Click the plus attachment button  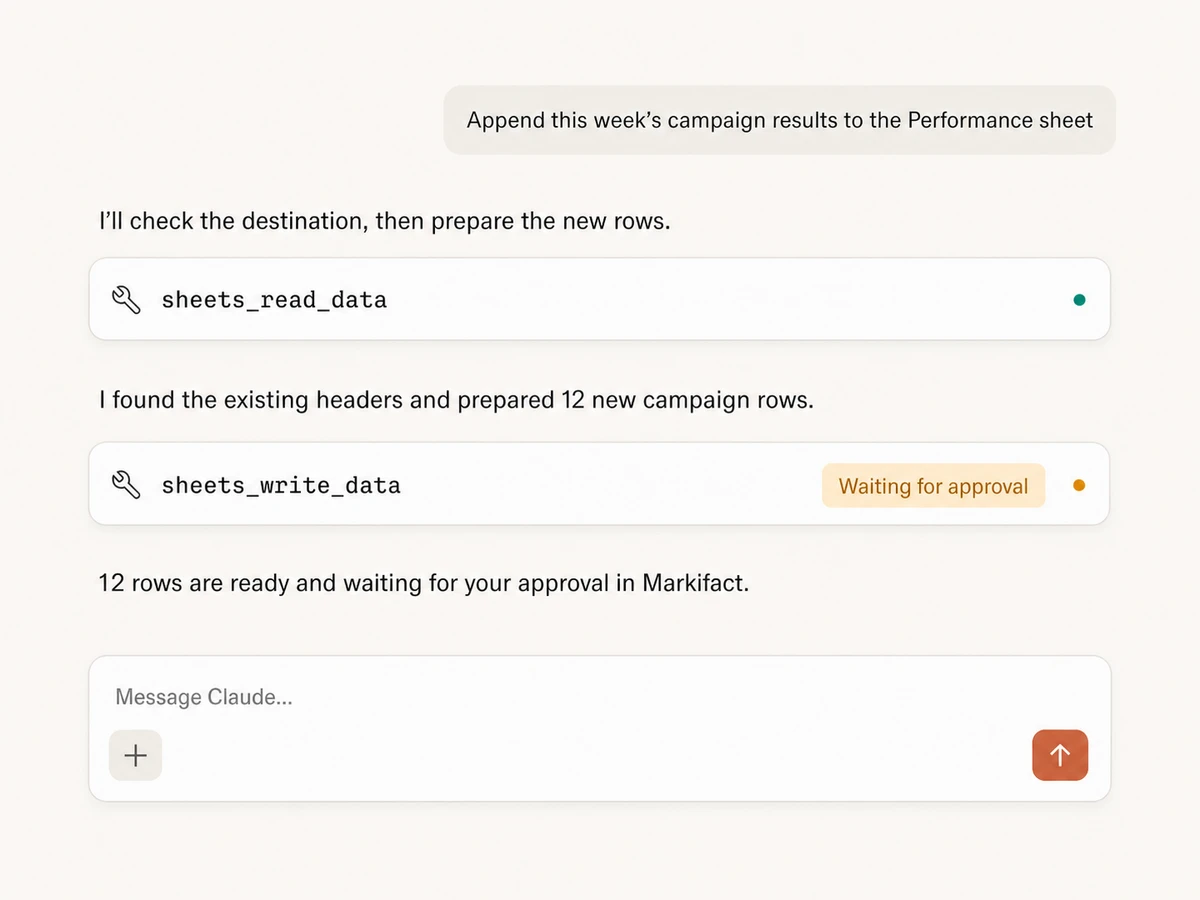(x=135, y=755)
